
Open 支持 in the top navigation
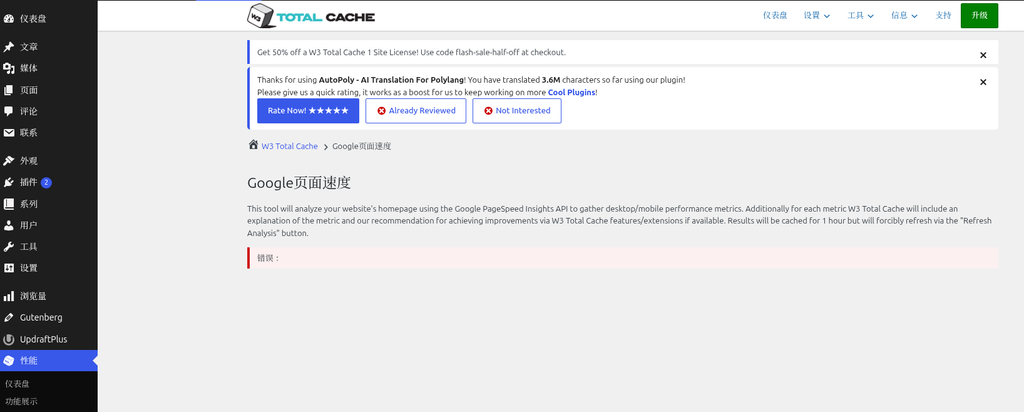[x=943, y=16]
